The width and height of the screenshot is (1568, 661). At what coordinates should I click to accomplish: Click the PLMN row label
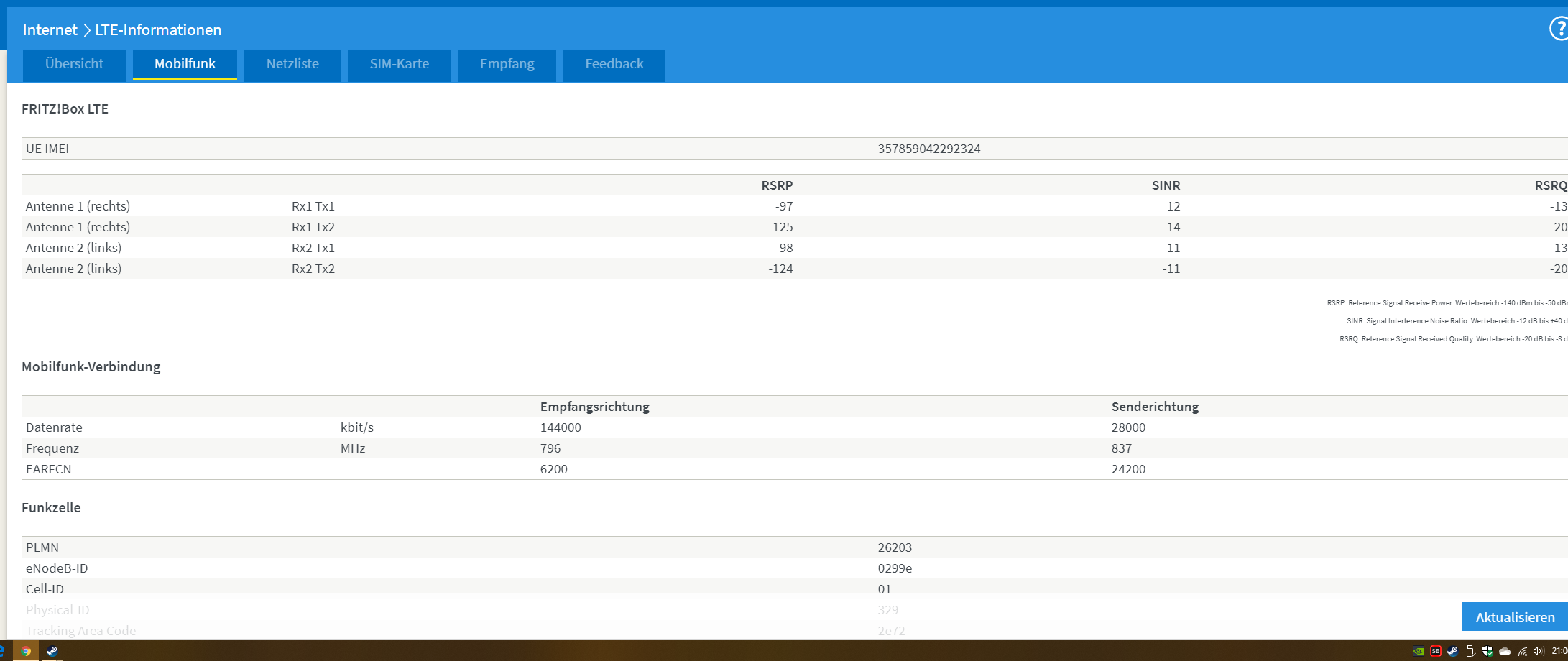click(x=42, y=547)
